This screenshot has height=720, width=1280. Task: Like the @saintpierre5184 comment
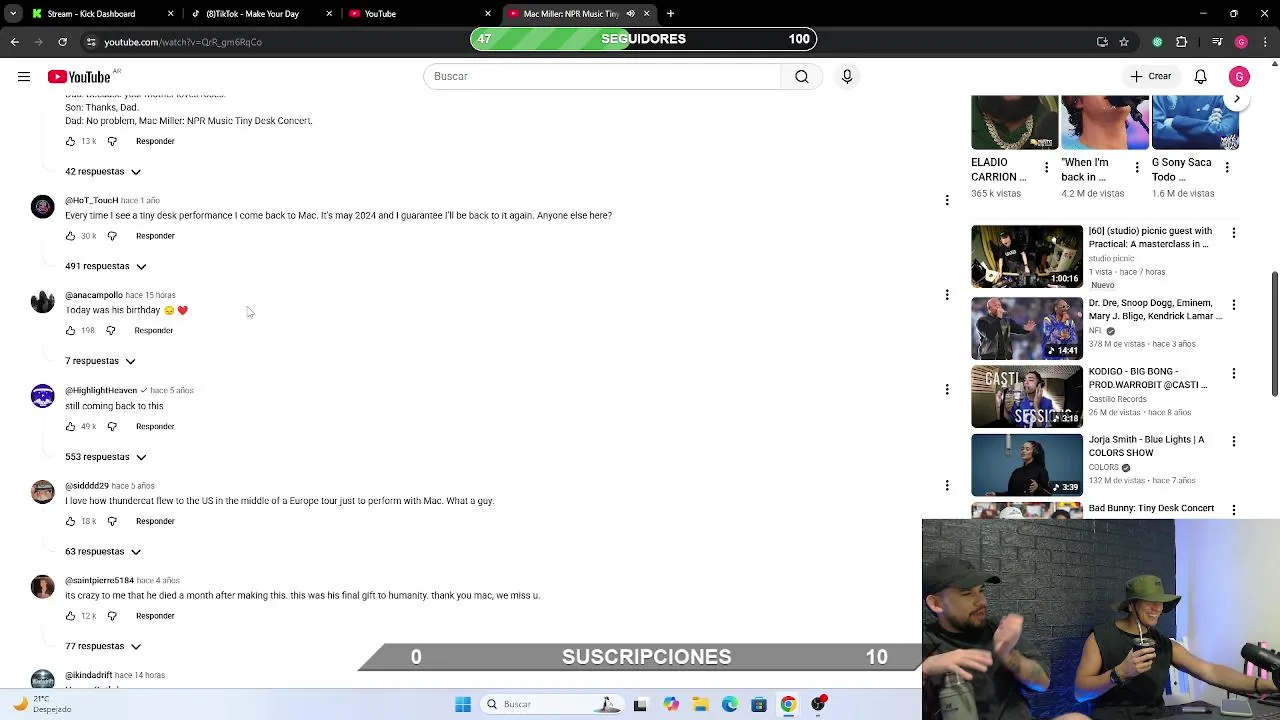(x=70, y=616)
